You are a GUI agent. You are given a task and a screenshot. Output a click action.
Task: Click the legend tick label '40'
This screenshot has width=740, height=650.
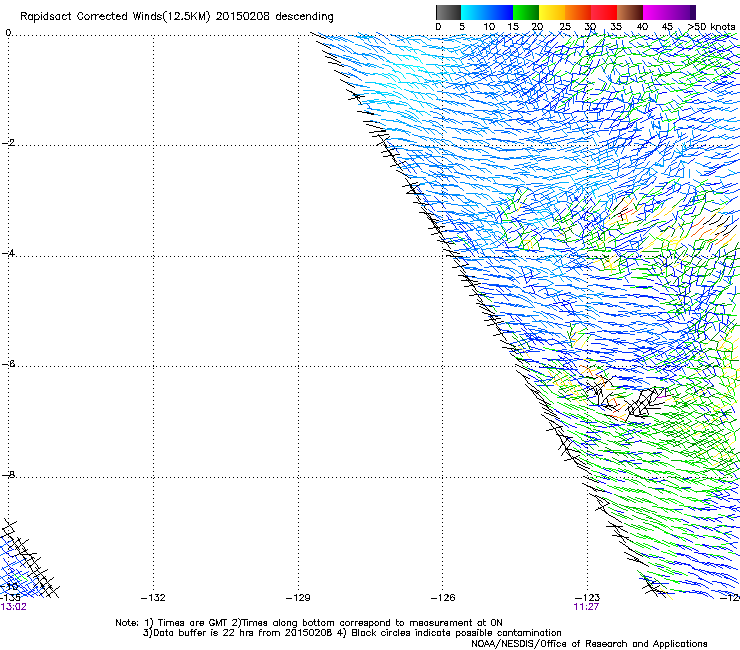(642, 27)
